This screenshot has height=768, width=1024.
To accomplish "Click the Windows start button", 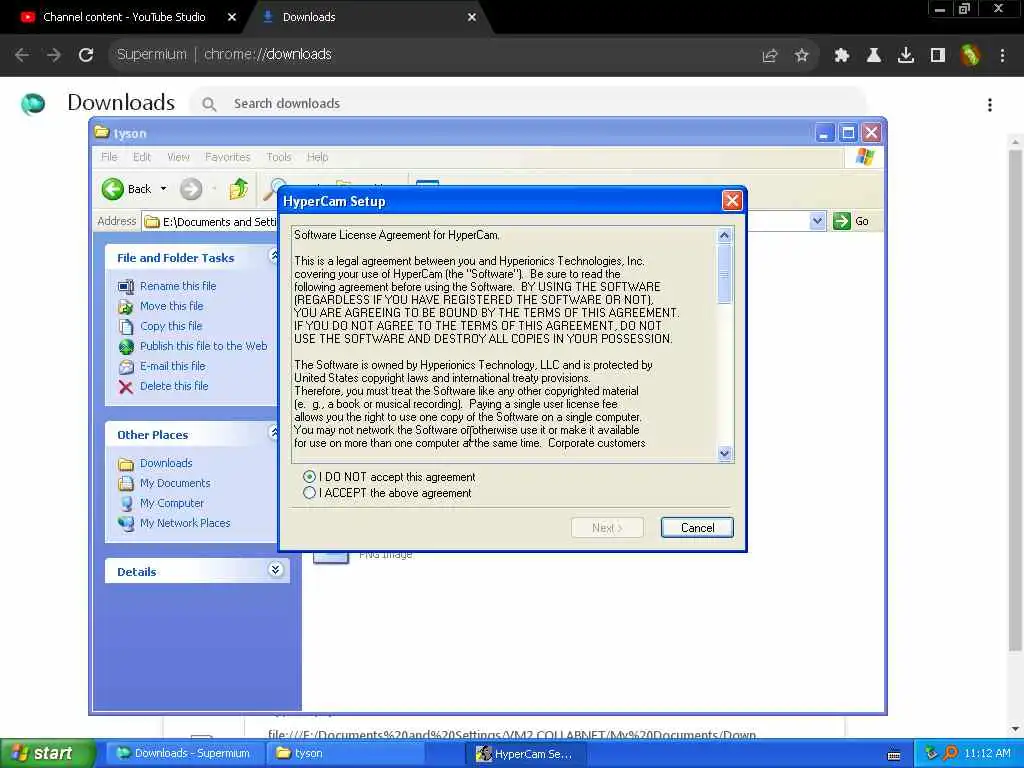I will (46, 754).
